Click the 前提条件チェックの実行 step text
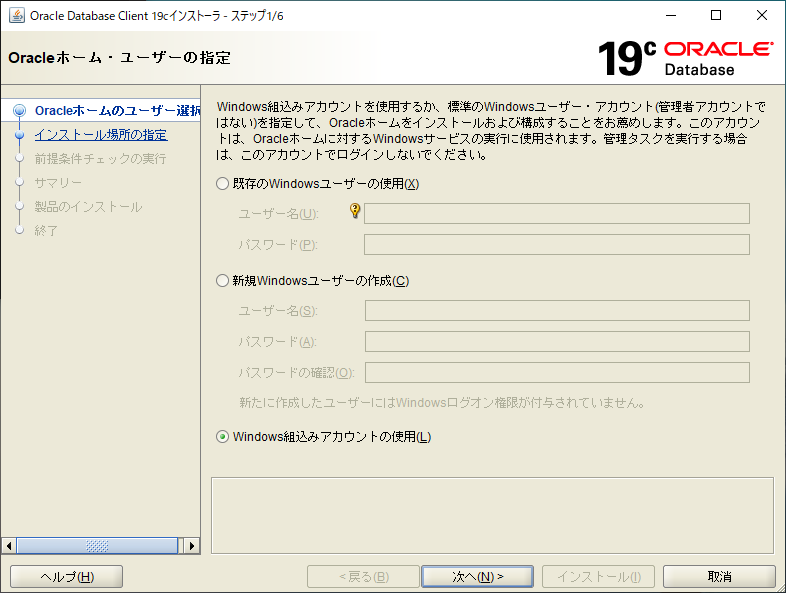The width and height of the screenshot is (786, 593). point(100,159)
